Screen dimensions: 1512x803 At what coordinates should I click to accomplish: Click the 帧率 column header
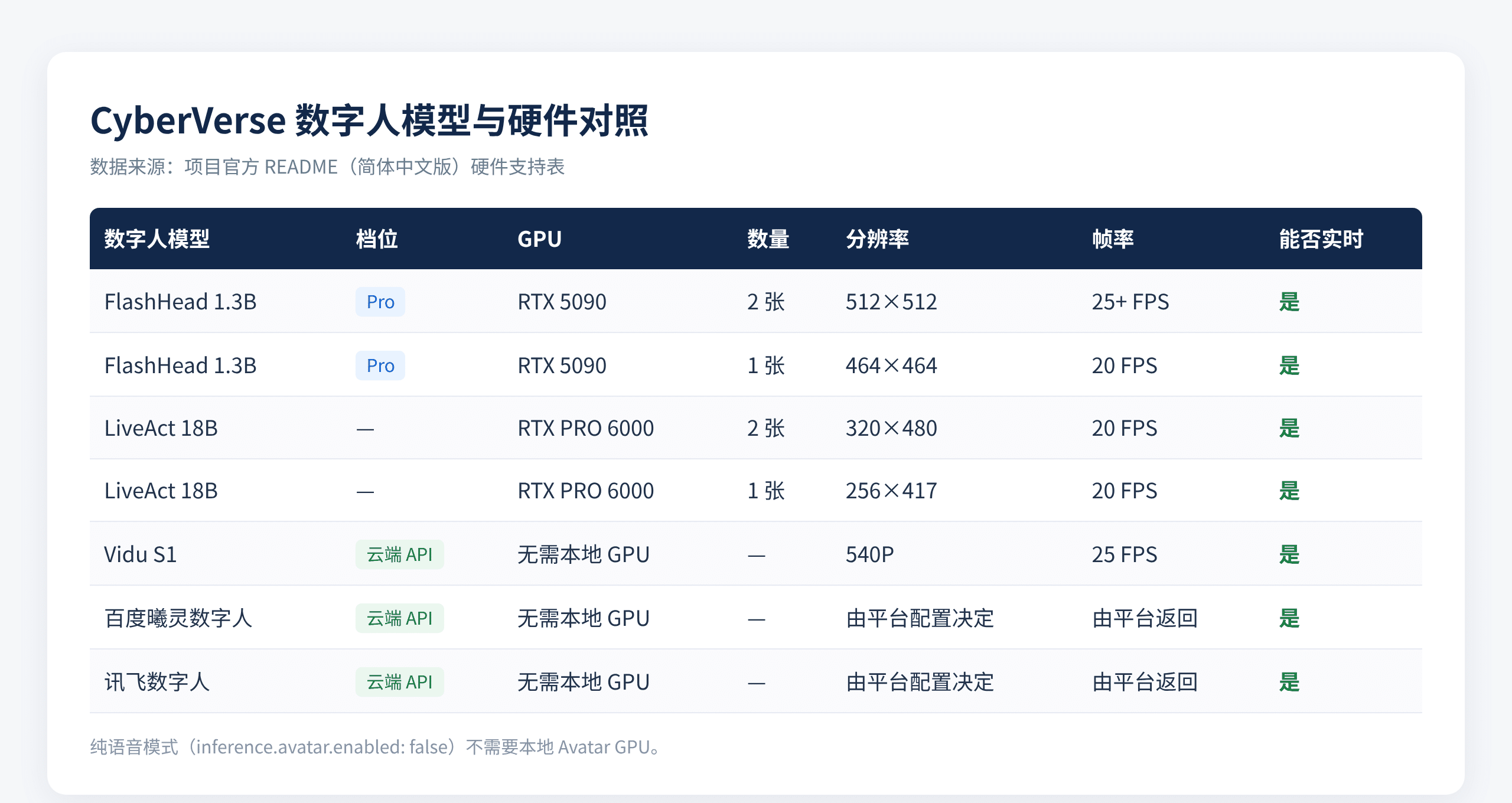coord(1113,239)
